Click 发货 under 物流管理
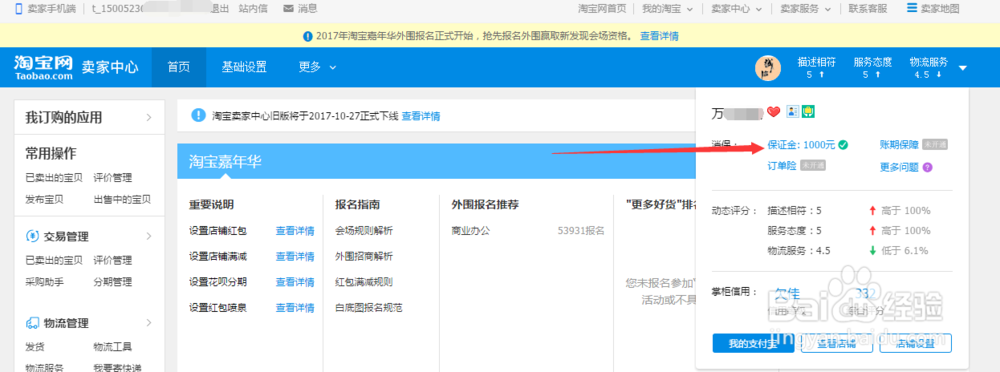The height and width of the screenshot is (372, 1000). tap(34, 347)
